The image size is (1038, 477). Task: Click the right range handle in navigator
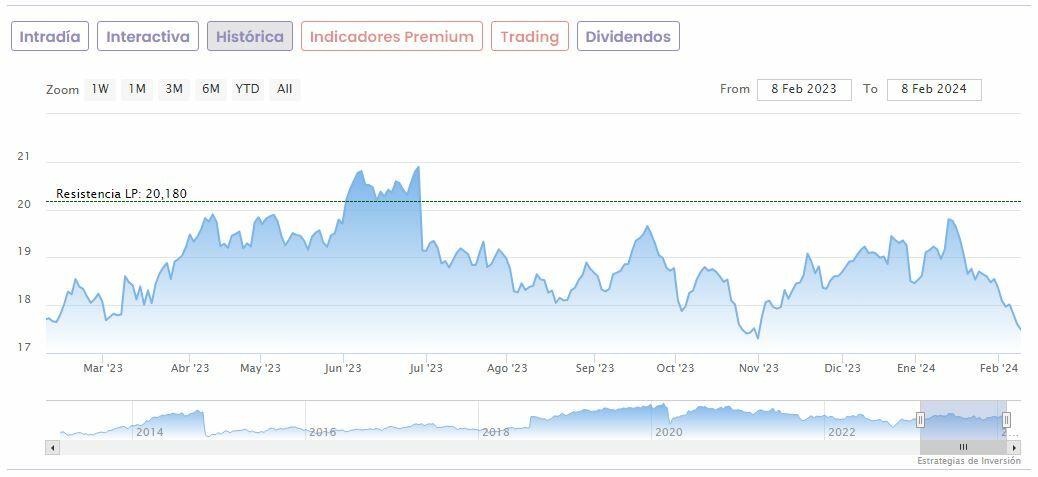click(1006, 420)
